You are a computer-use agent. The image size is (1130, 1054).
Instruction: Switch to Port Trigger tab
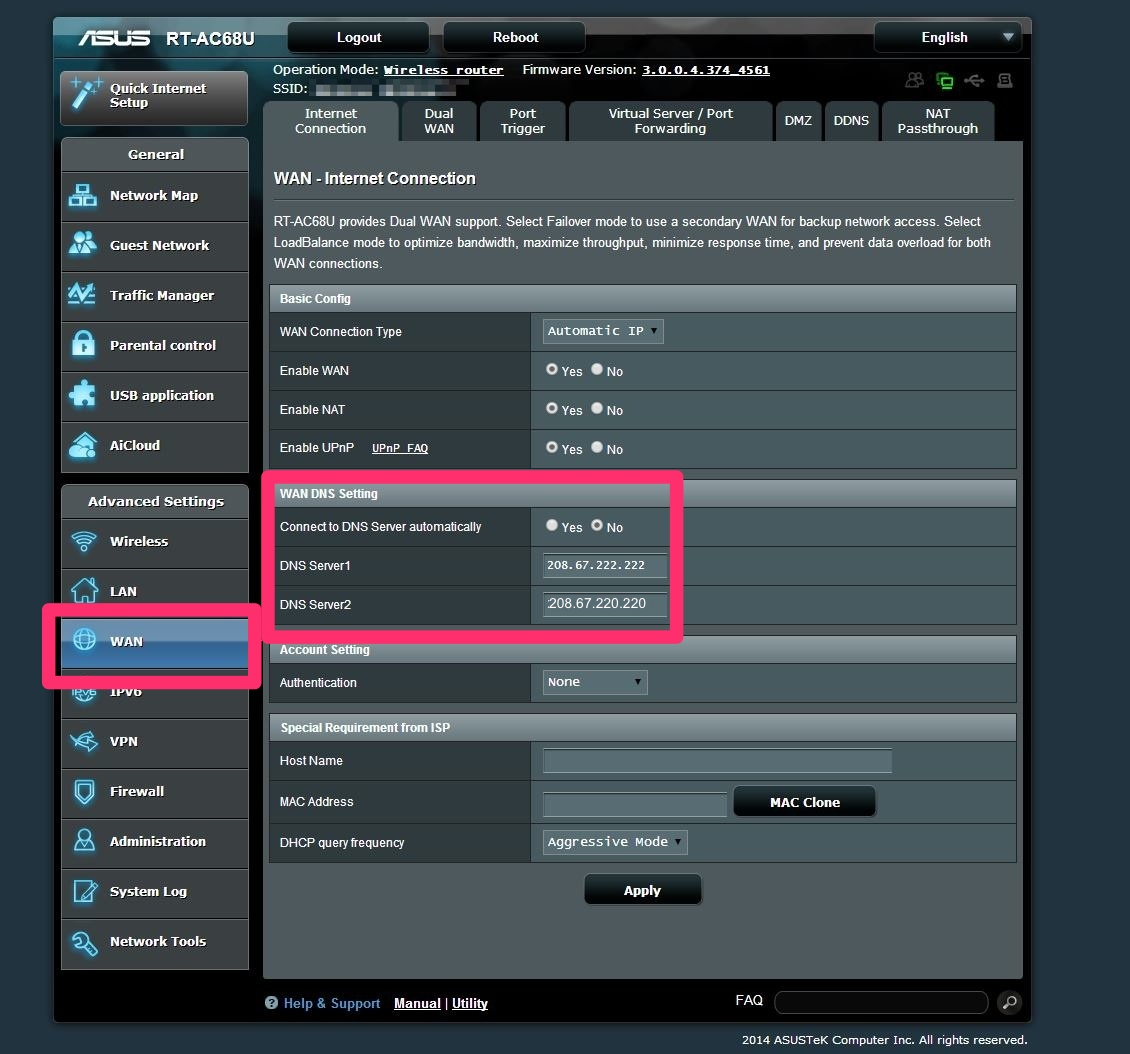pyautogui.click(x=522, y=121)
